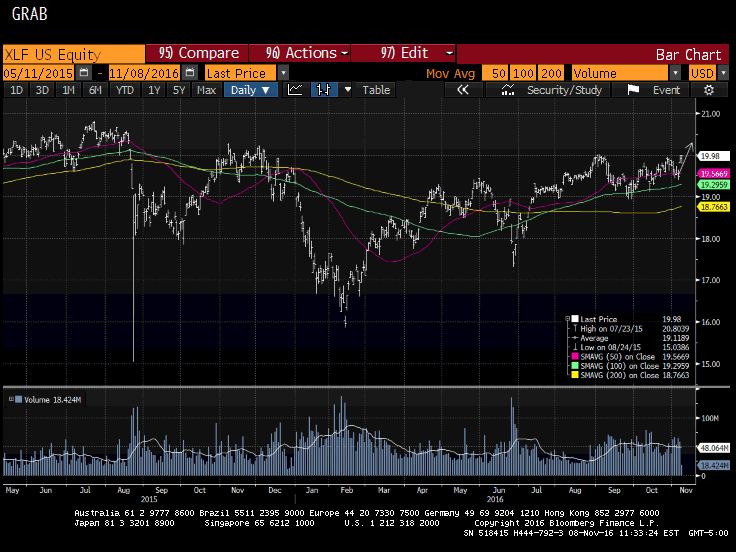Collapse the Volume panel box icon

(x=11, y=399)
